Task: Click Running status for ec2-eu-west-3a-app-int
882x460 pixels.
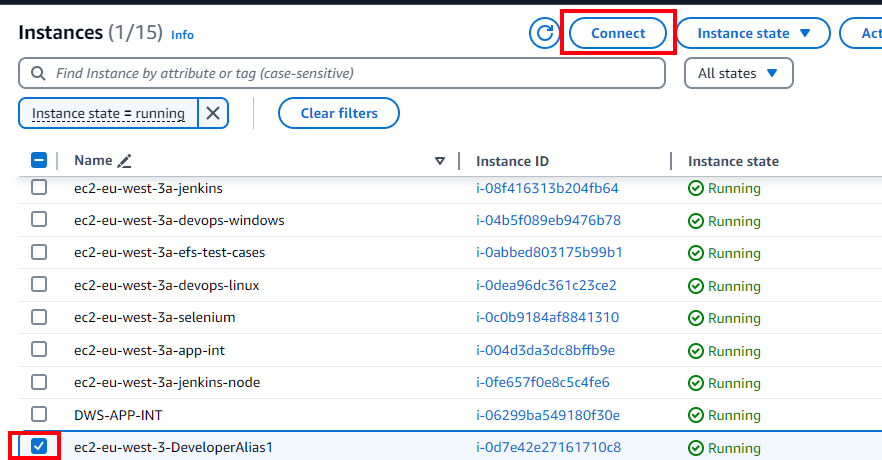Action: click(724, 351)
